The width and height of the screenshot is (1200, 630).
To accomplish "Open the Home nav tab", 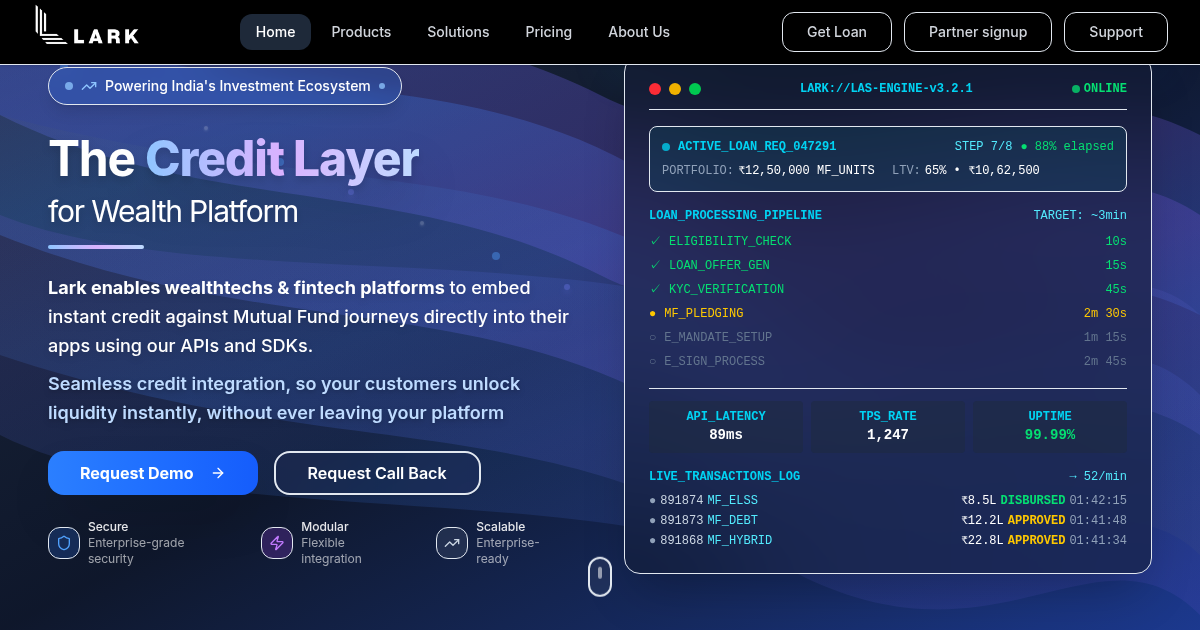I will tap(275, 32).
